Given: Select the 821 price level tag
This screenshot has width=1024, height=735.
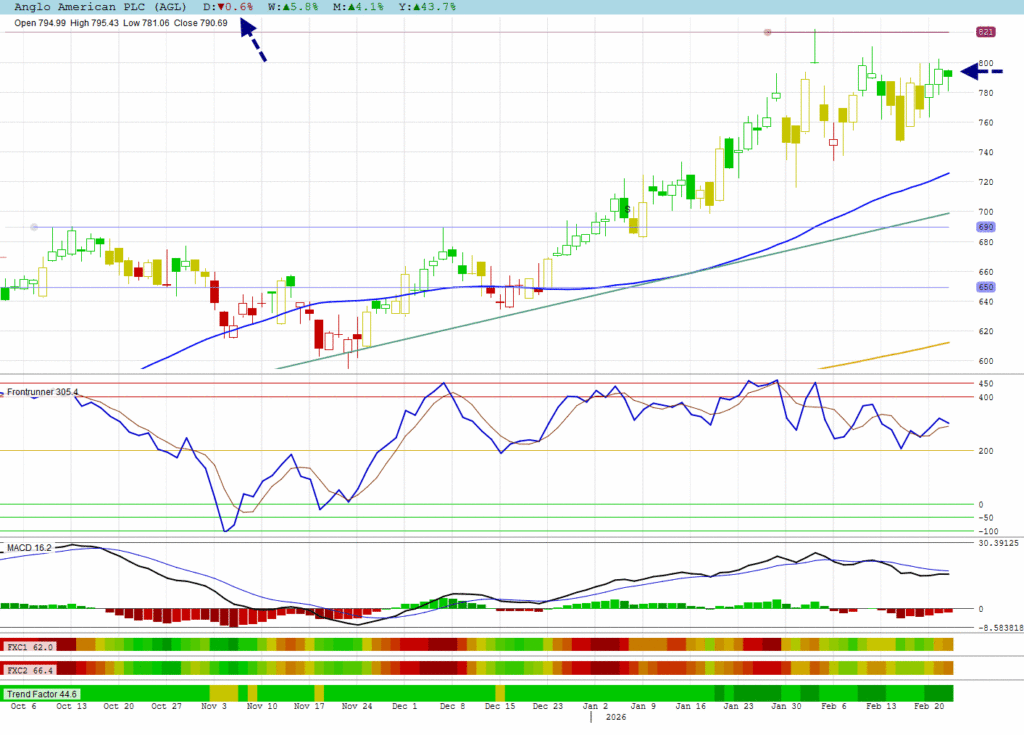Looking at the screenshot, I should [x=985, y=32].
